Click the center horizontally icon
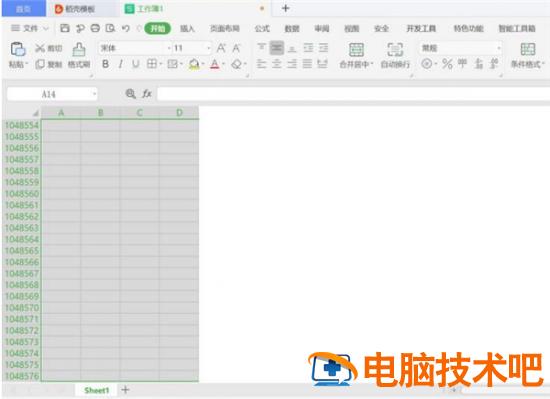The image size is (550, 399). coord(277,64)
